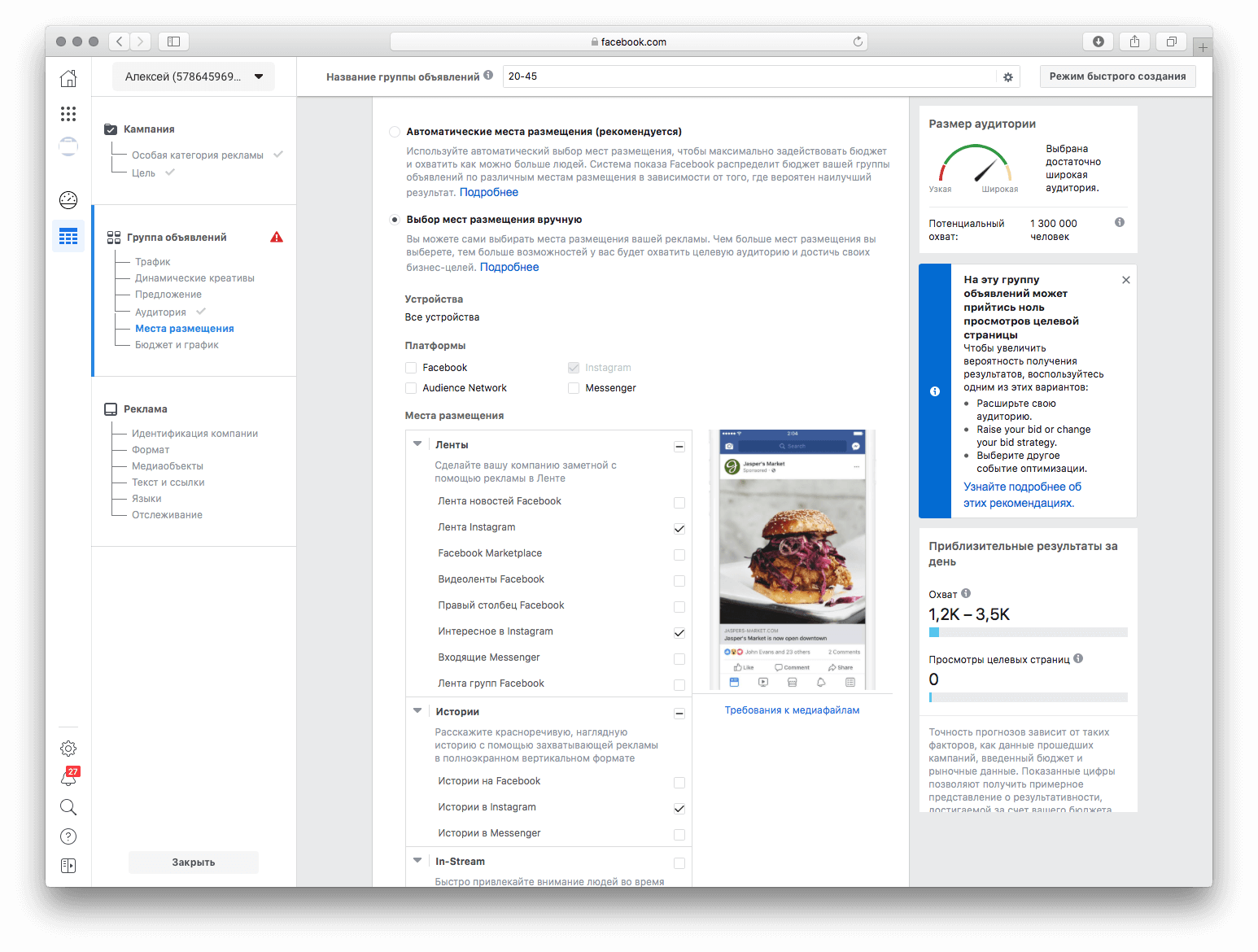This screenshot has height=952, width=1258.
Task: Open the nine-dot apps menu icon
Action: (x=68, y=114)
